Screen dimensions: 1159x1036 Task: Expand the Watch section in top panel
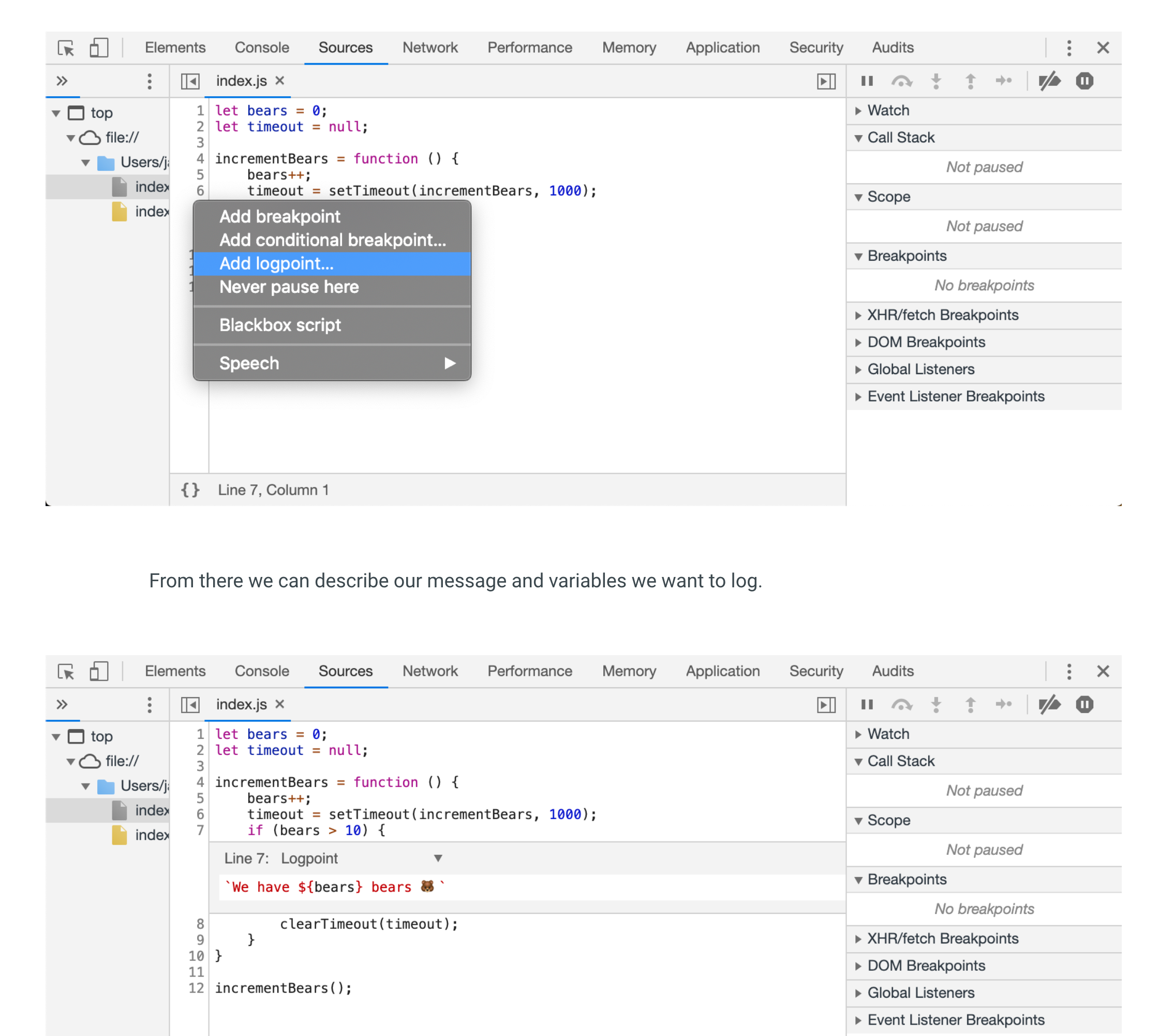887,110
